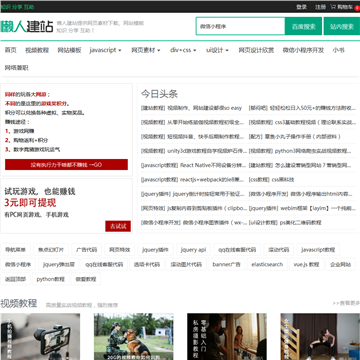Image resolution: width=360 pixels, height=360 pixels.
Task: Expand the div+css nav dropdown
Action: coord(183,50)
